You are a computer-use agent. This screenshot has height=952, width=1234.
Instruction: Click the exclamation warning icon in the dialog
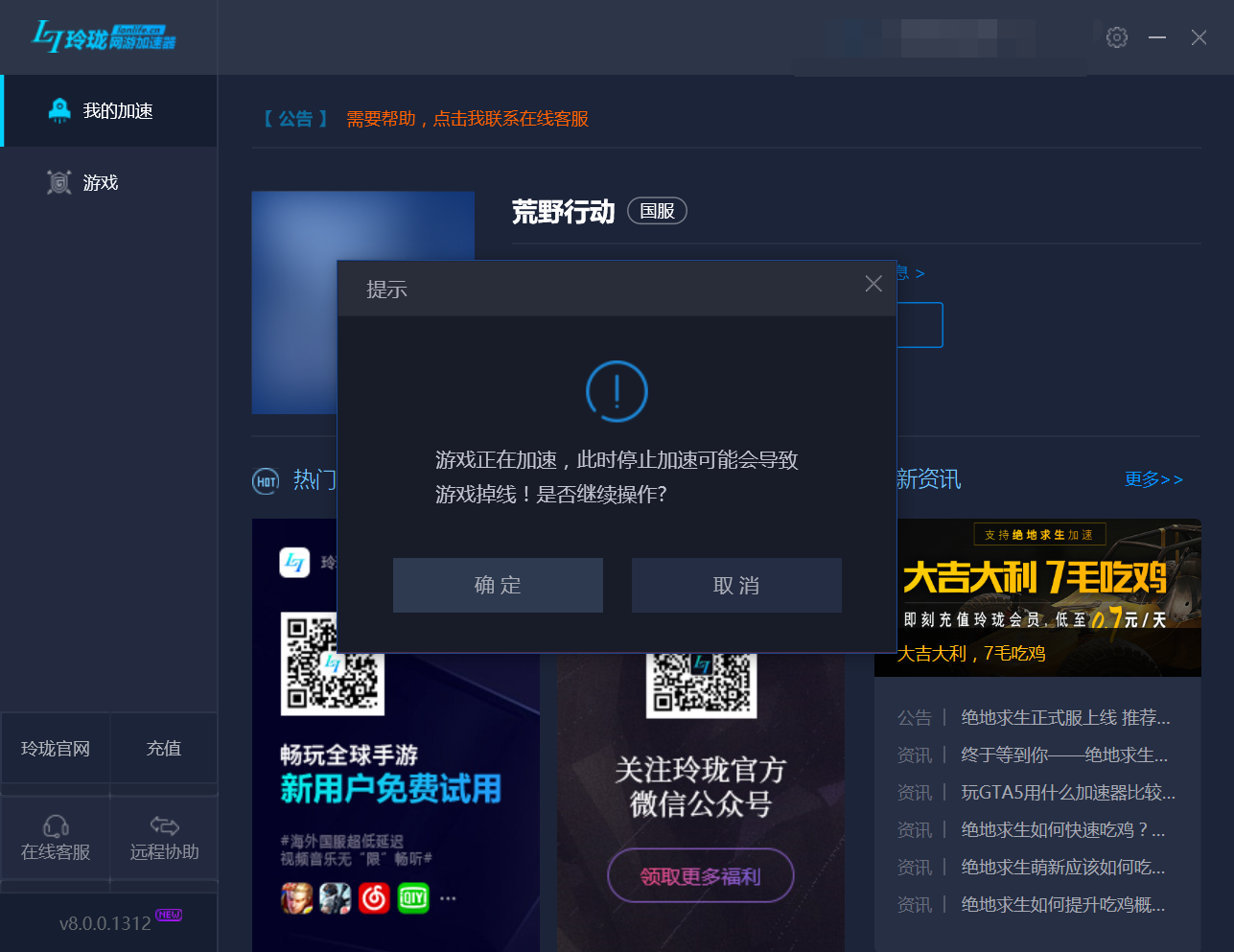point(617,391)
